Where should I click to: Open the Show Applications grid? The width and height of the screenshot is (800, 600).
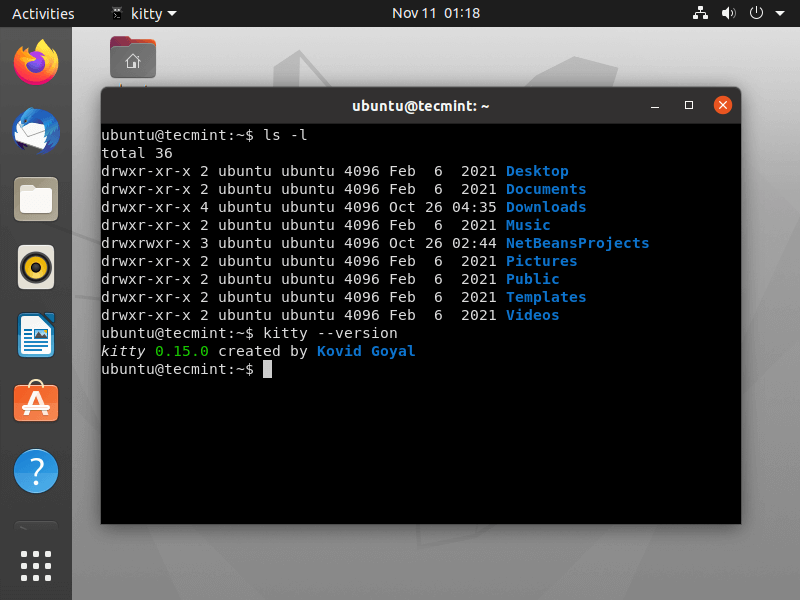[35, 565]
